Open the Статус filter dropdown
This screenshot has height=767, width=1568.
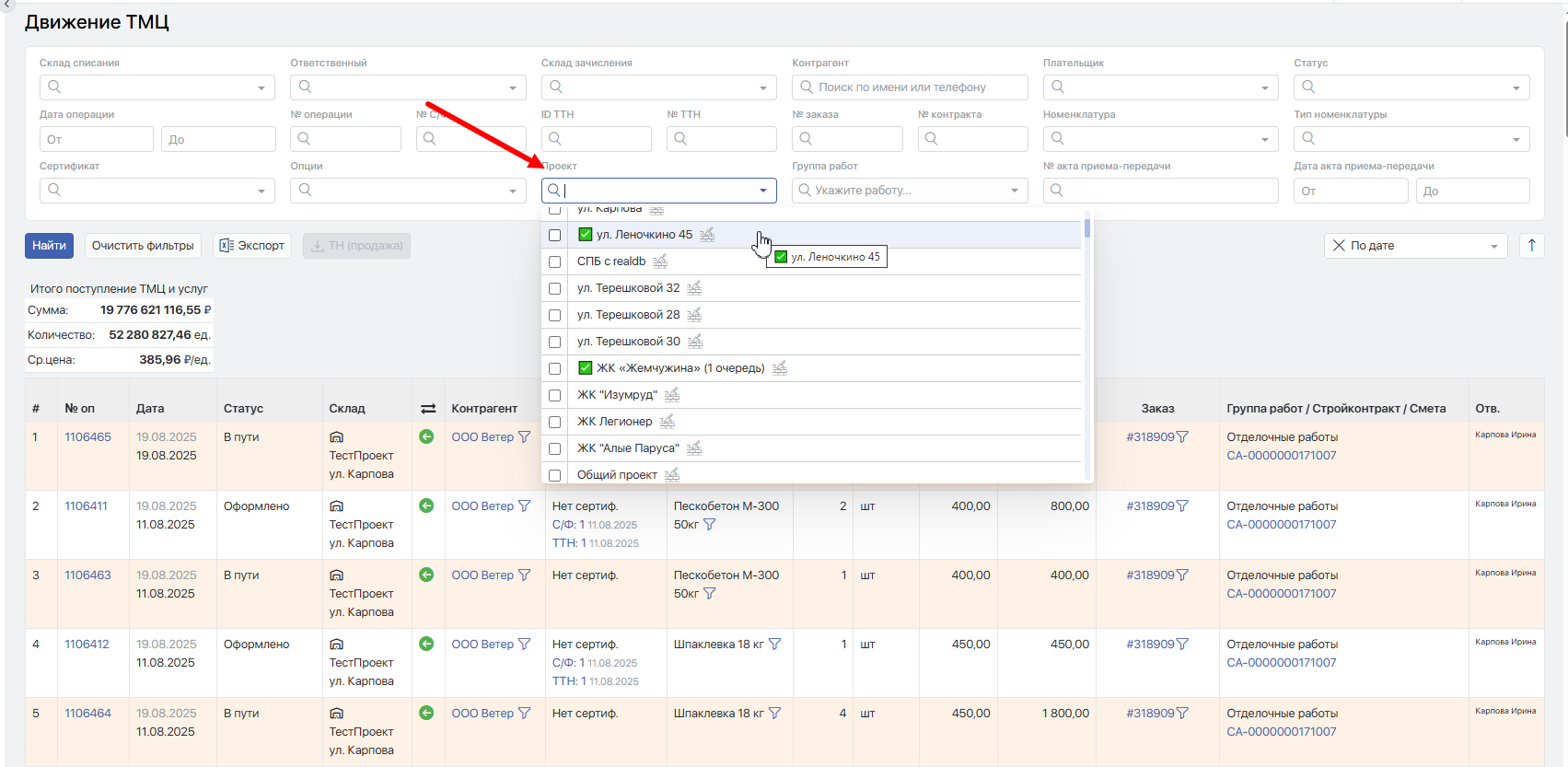pos(1516,87)
